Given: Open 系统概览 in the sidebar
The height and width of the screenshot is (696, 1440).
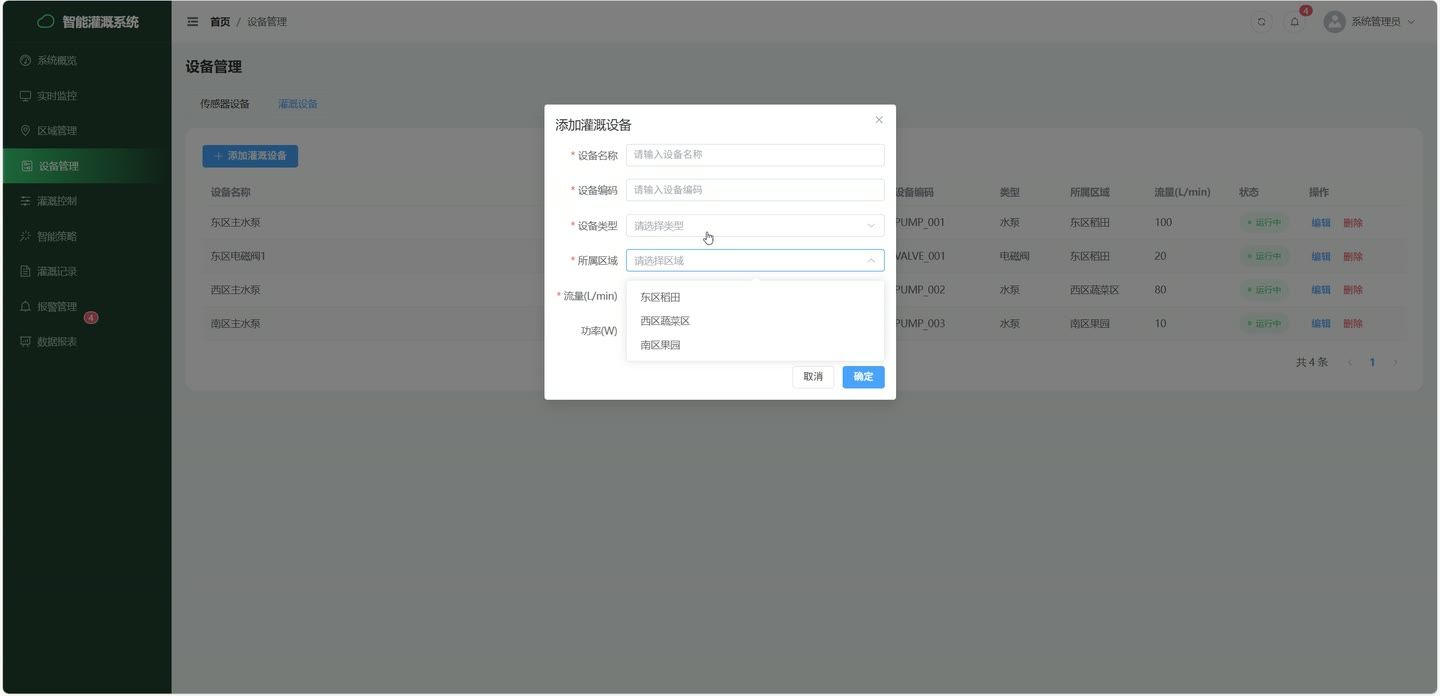Looking at the screenshot, I should click(86, 61).
